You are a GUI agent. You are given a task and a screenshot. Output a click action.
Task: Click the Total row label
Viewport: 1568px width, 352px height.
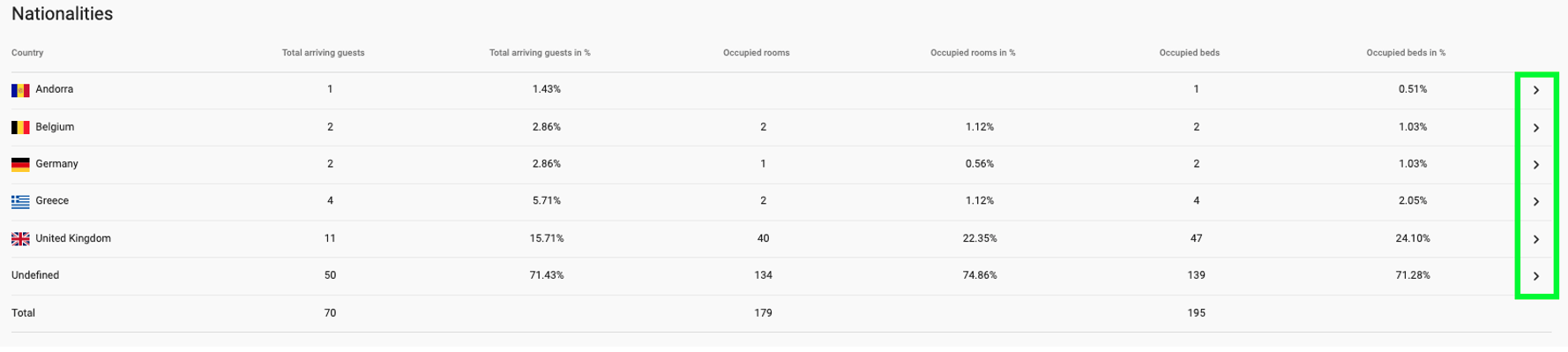pyautogui.click(x=23, y=313)
